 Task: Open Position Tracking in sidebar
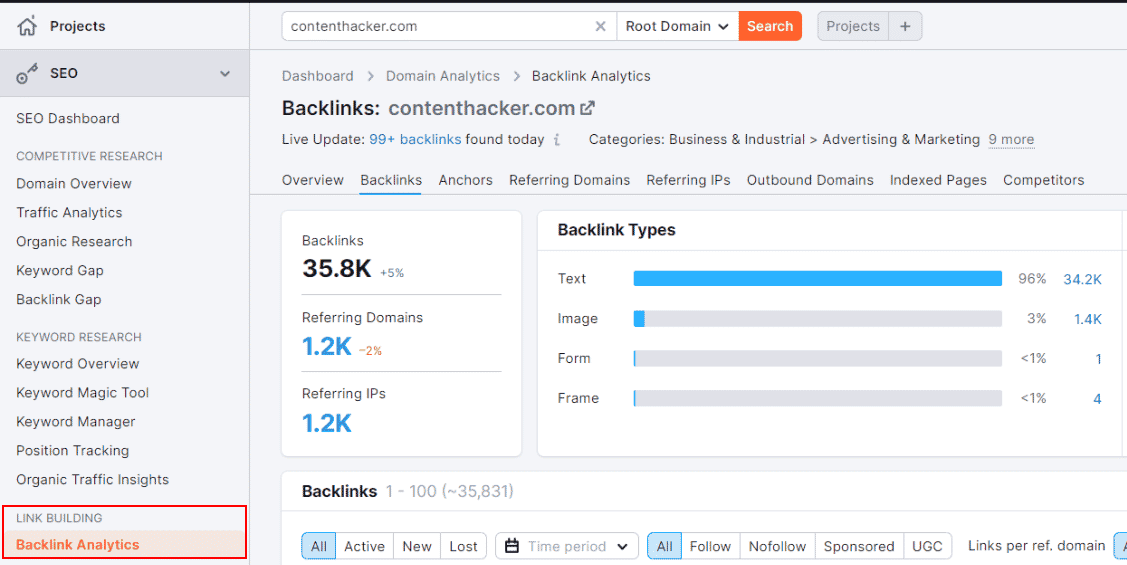(73, 451)
